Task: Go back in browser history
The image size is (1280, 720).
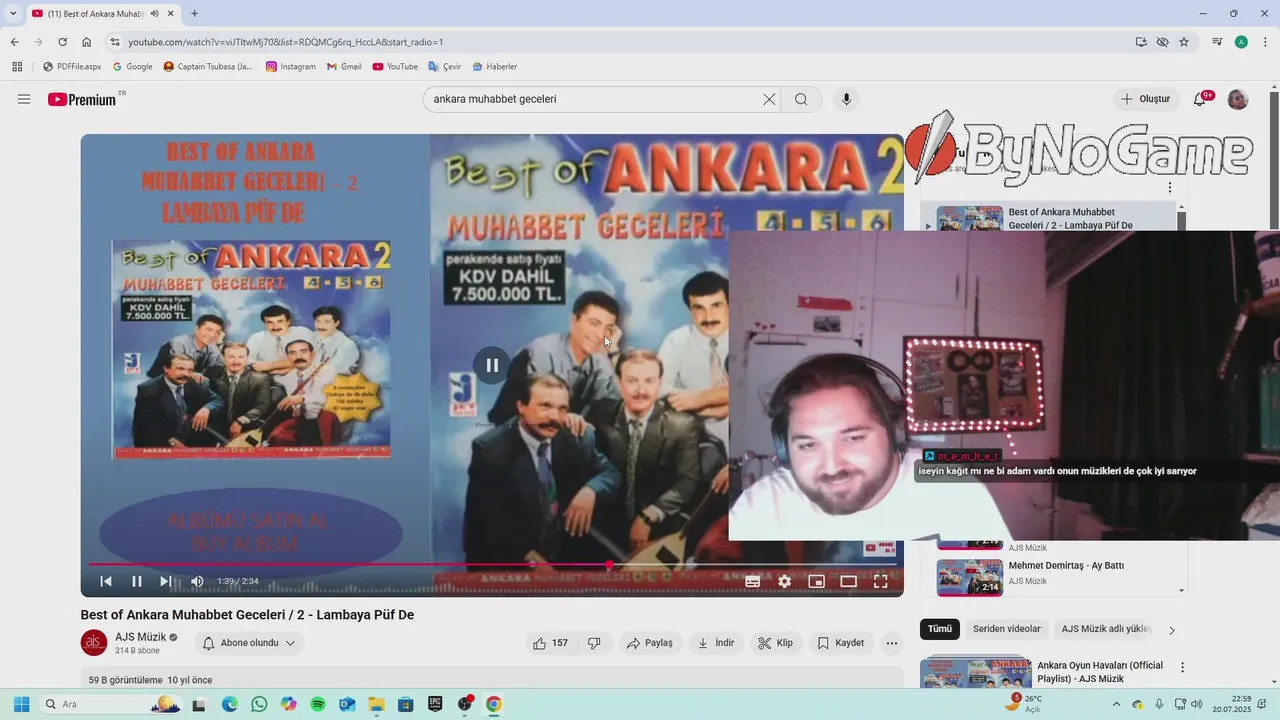Action: (x=15, y=42)
